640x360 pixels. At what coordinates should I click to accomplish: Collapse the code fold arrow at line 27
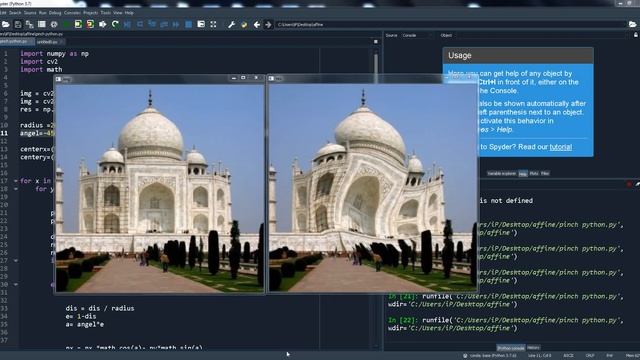tap(16, 260)
